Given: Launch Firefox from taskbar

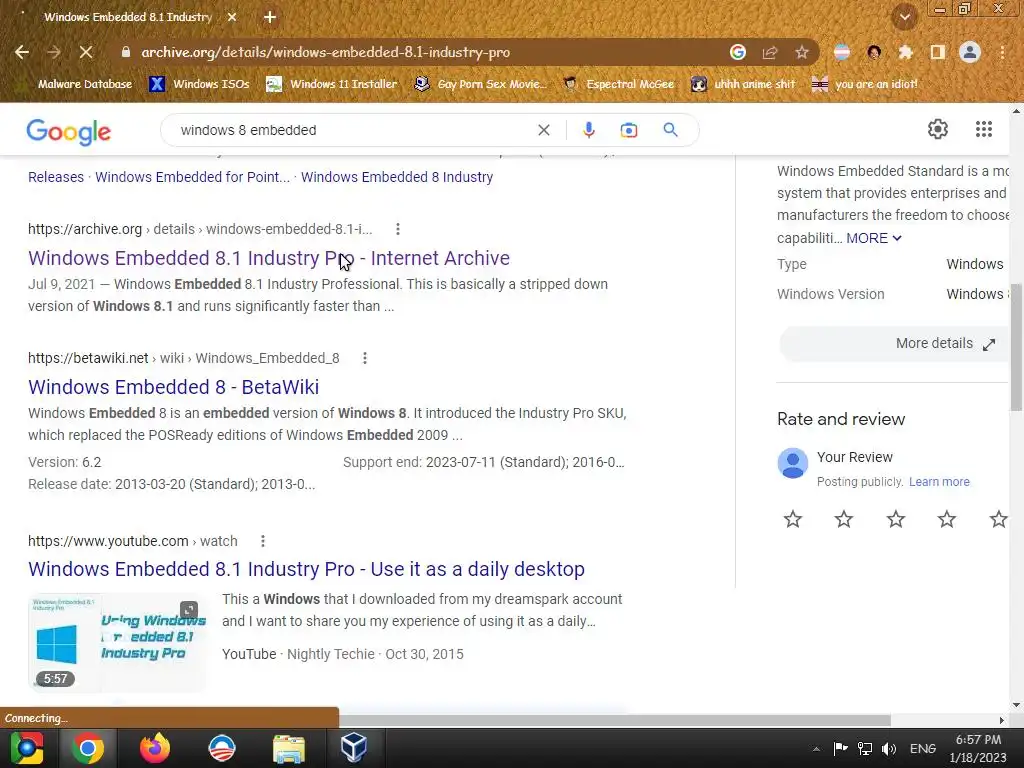Looking at the screenshot, I should click(x=155, y=748).
